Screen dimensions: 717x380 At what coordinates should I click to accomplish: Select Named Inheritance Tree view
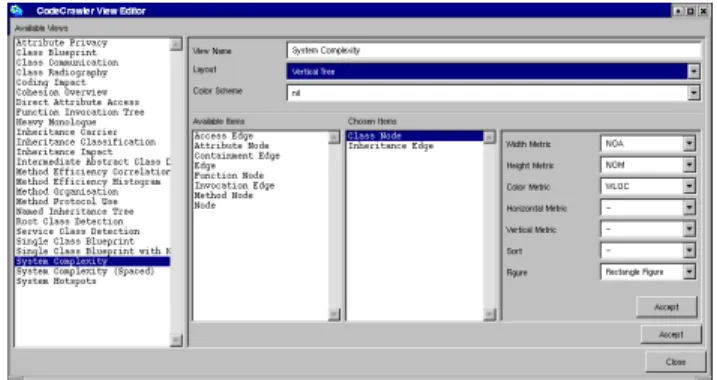[x=75, y=211]
